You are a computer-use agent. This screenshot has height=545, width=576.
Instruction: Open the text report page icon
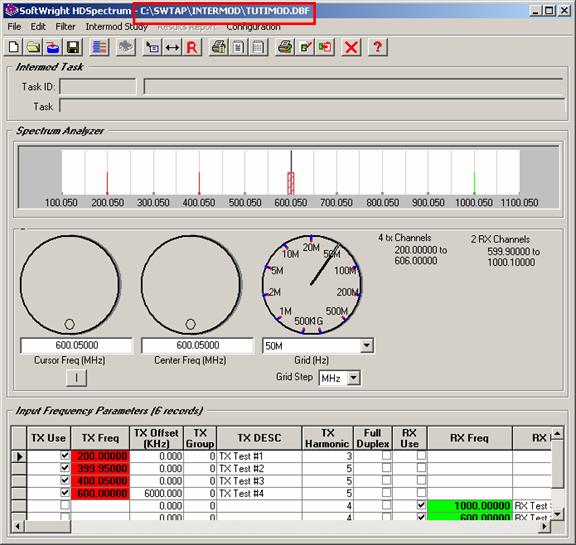point(239,47)
